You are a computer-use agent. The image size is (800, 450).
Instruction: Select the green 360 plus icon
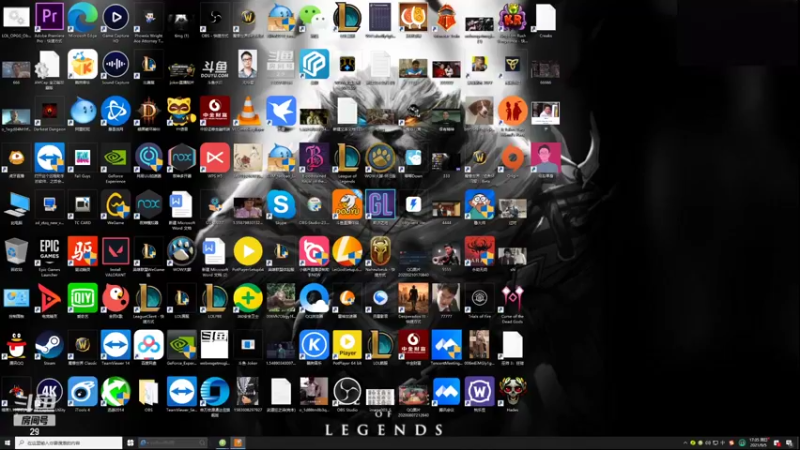tap(248, 298)
